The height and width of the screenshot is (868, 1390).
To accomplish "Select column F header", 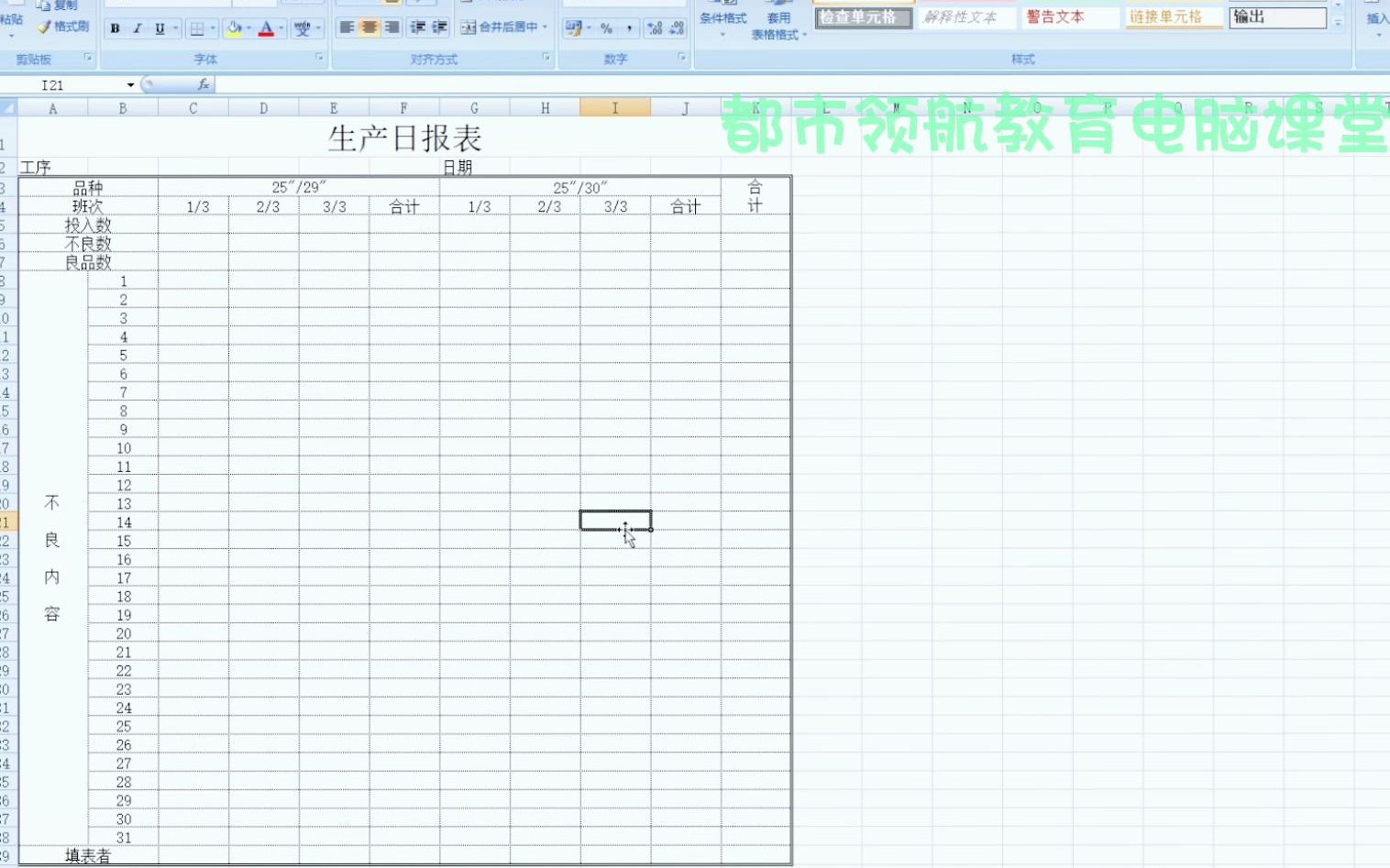I will (x=403, y=108).
